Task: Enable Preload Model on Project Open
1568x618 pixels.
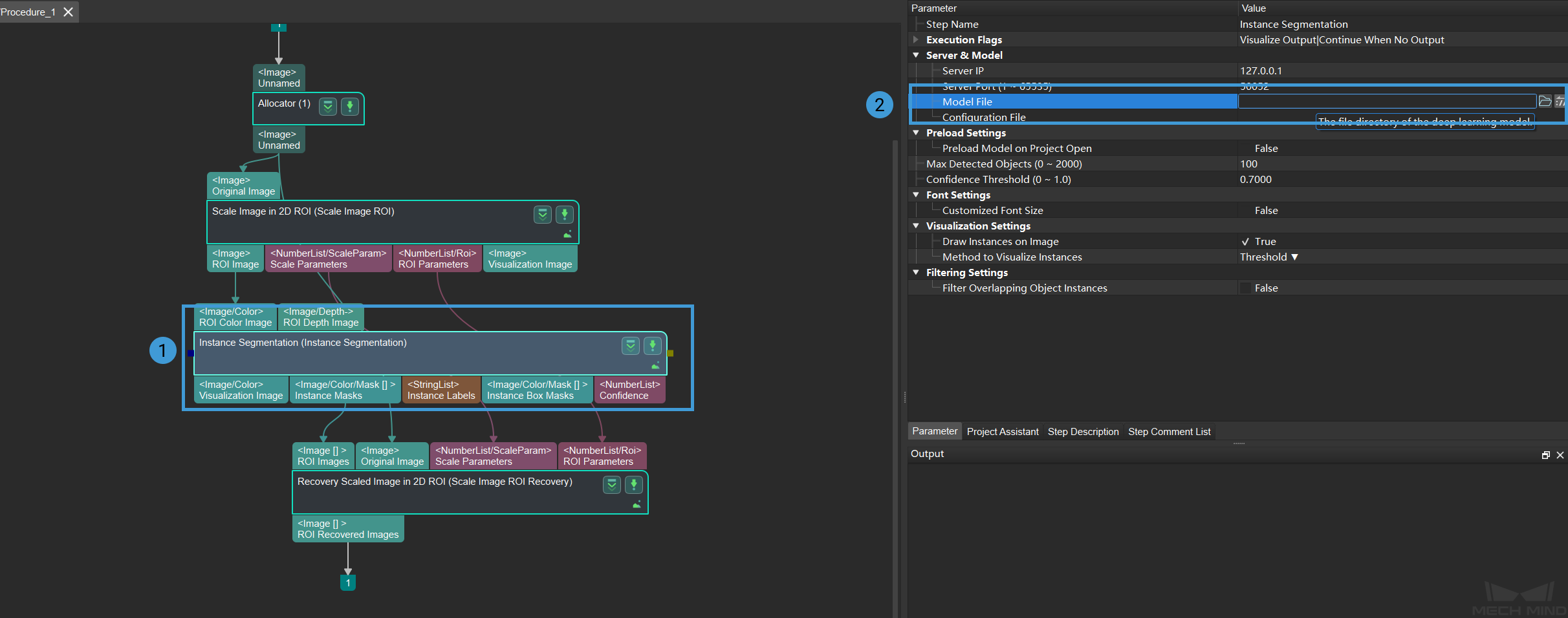Action: pyautogui.click(x=1245, y=149)
